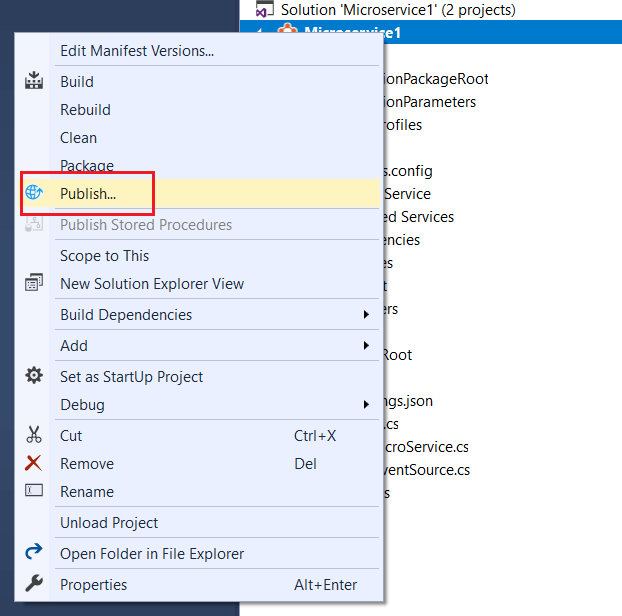Click the wrench Properties icon

point(34,584)
